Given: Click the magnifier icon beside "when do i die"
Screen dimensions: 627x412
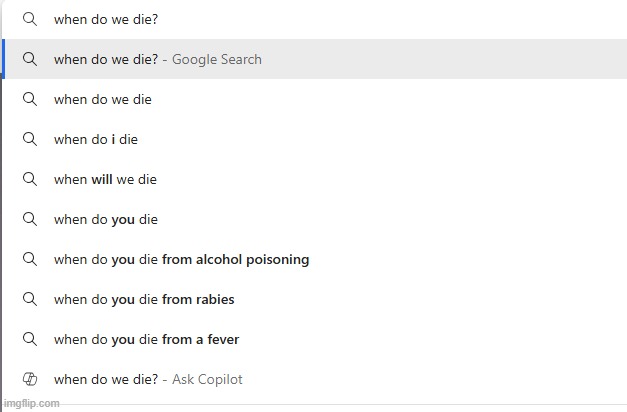Looking at the screenshot, I should coord(30,139).
